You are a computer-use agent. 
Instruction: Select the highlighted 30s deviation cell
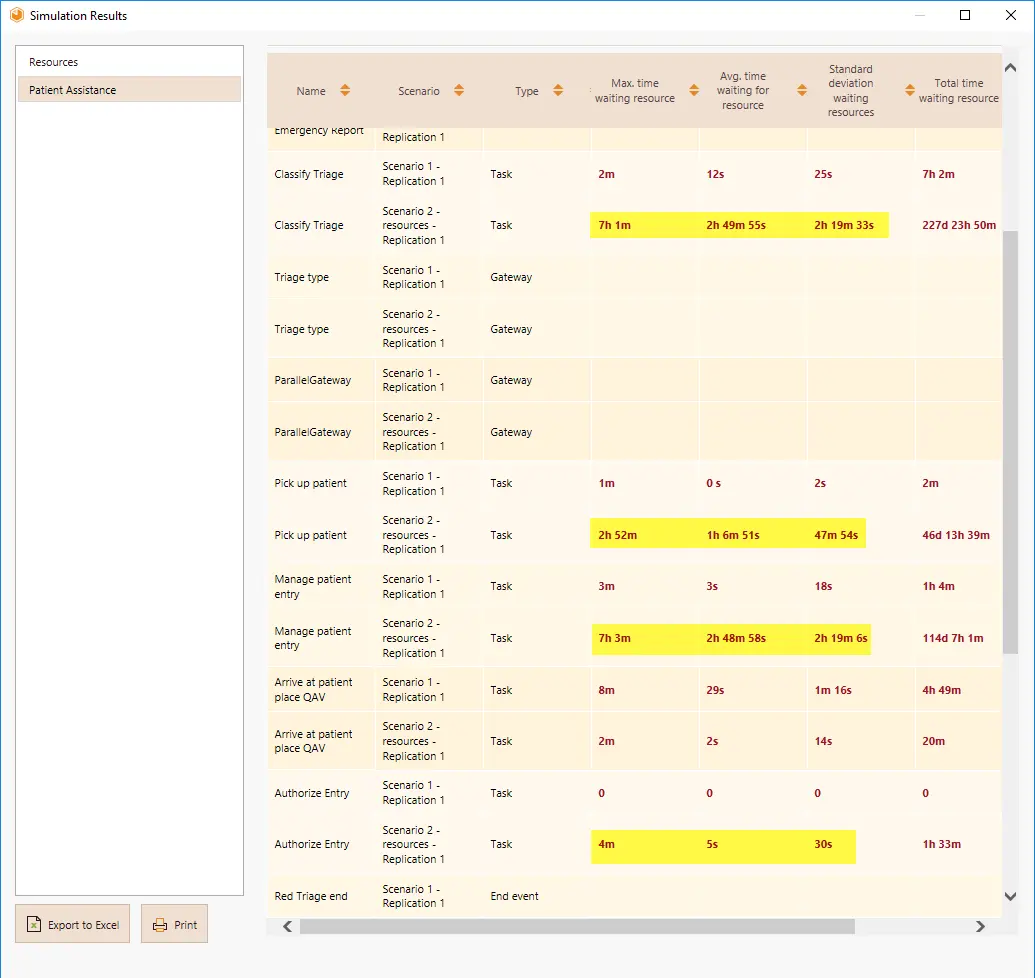(823, 844)
